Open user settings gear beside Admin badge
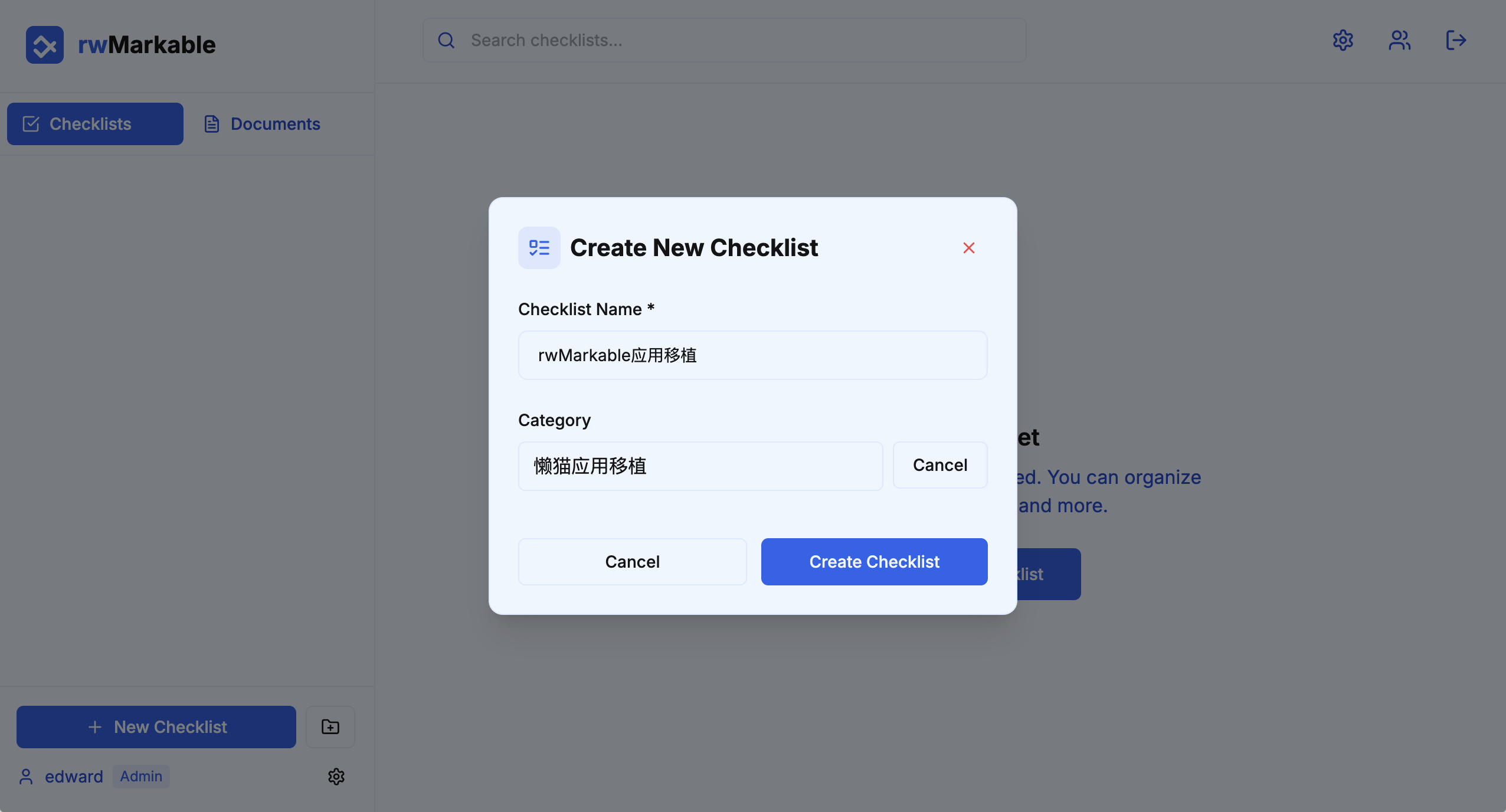 pyautogui.click(x=336, y=776)
